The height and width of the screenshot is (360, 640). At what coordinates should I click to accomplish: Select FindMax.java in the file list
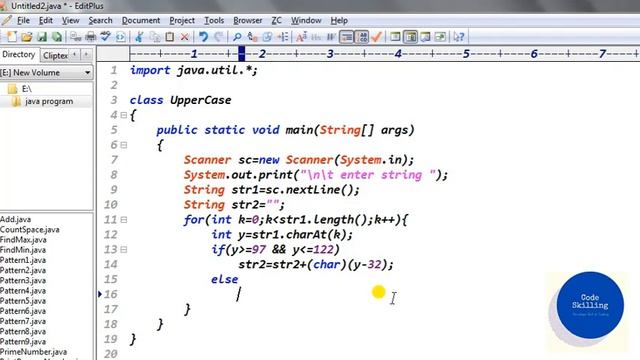(x=23, y=240)
